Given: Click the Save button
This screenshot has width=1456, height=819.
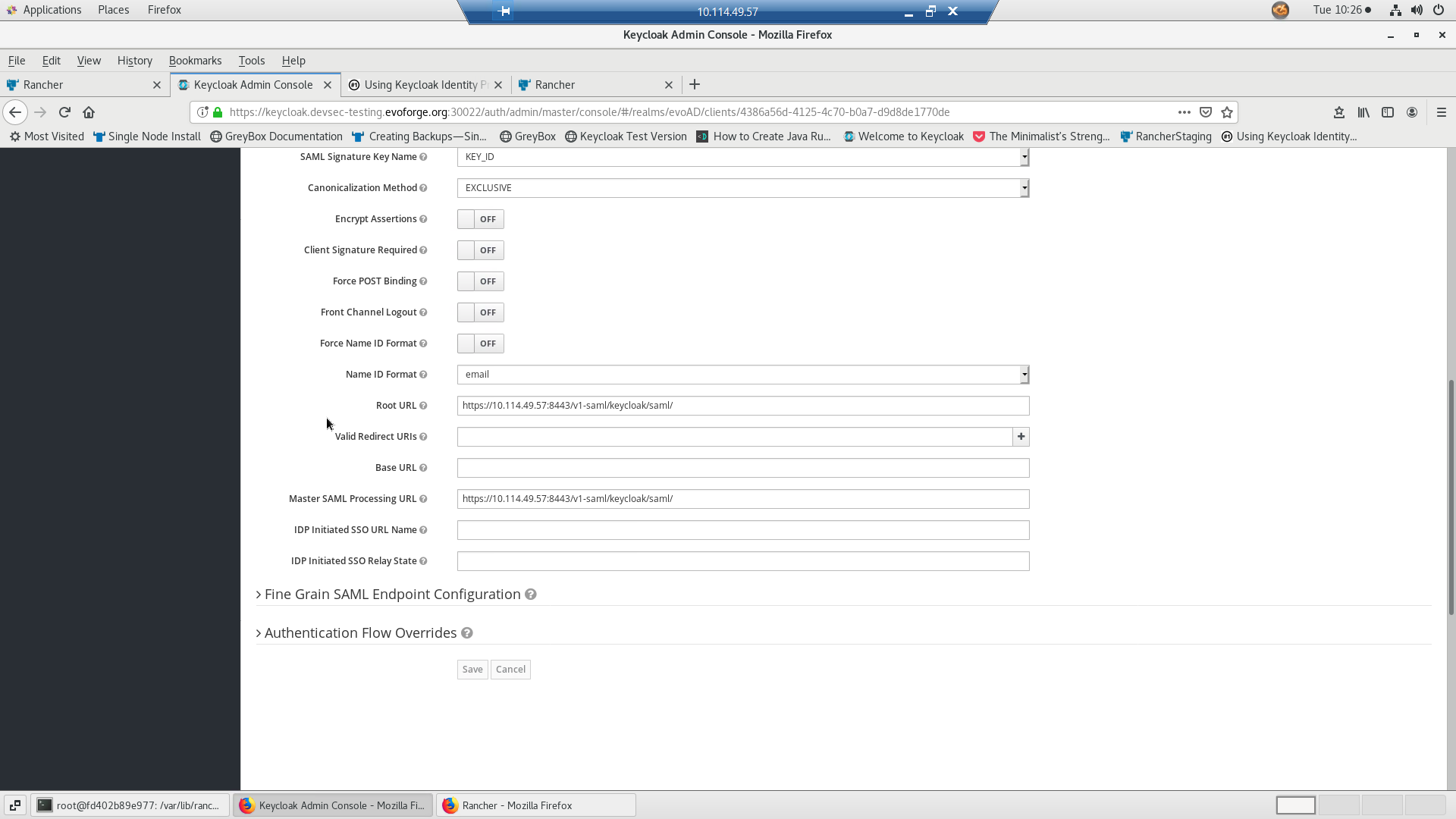Looking at the screenshot, I should coord(472,669).
